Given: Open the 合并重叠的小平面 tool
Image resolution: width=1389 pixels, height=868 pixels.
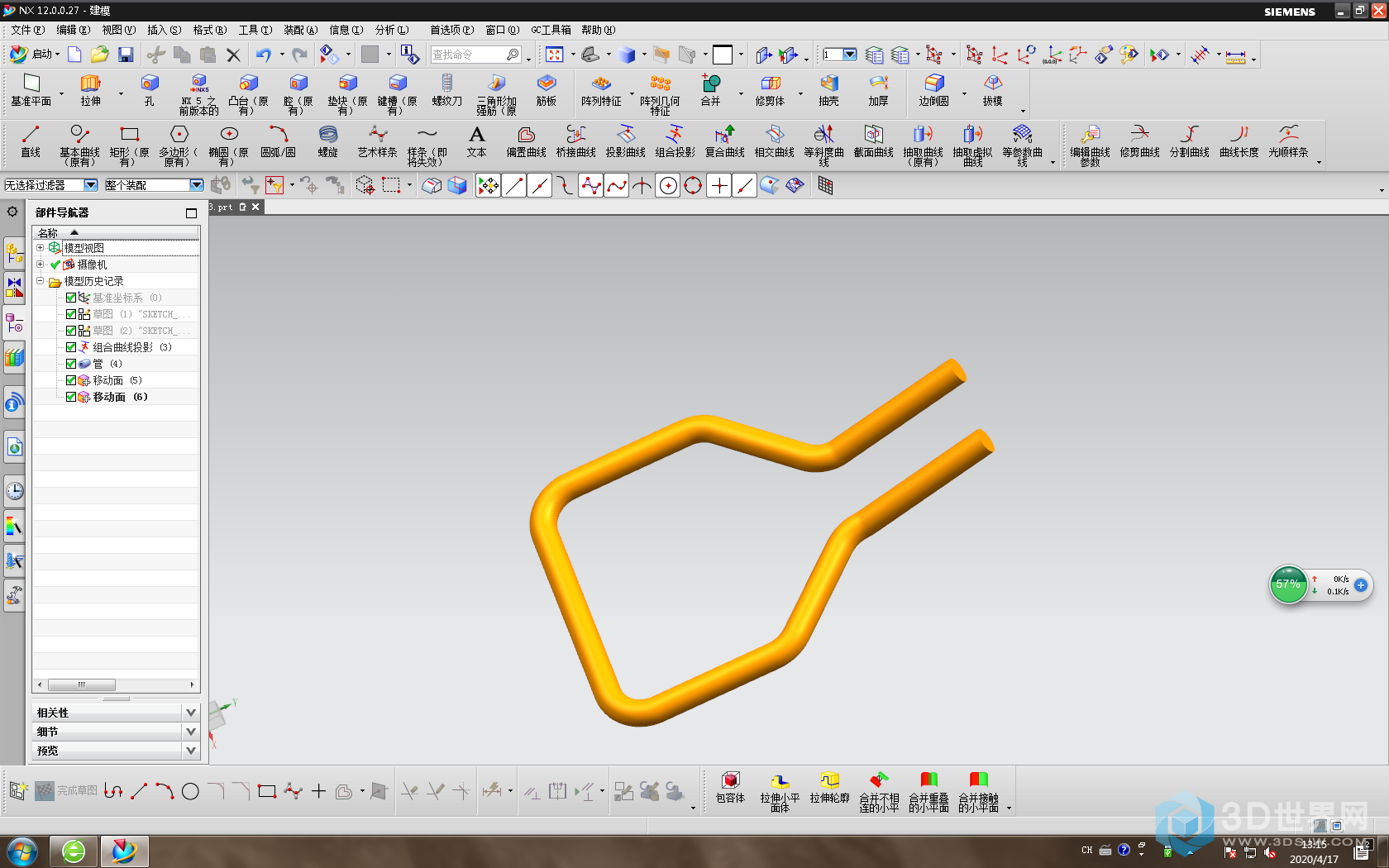Looking at the screenshot, I should coord(928,792).
